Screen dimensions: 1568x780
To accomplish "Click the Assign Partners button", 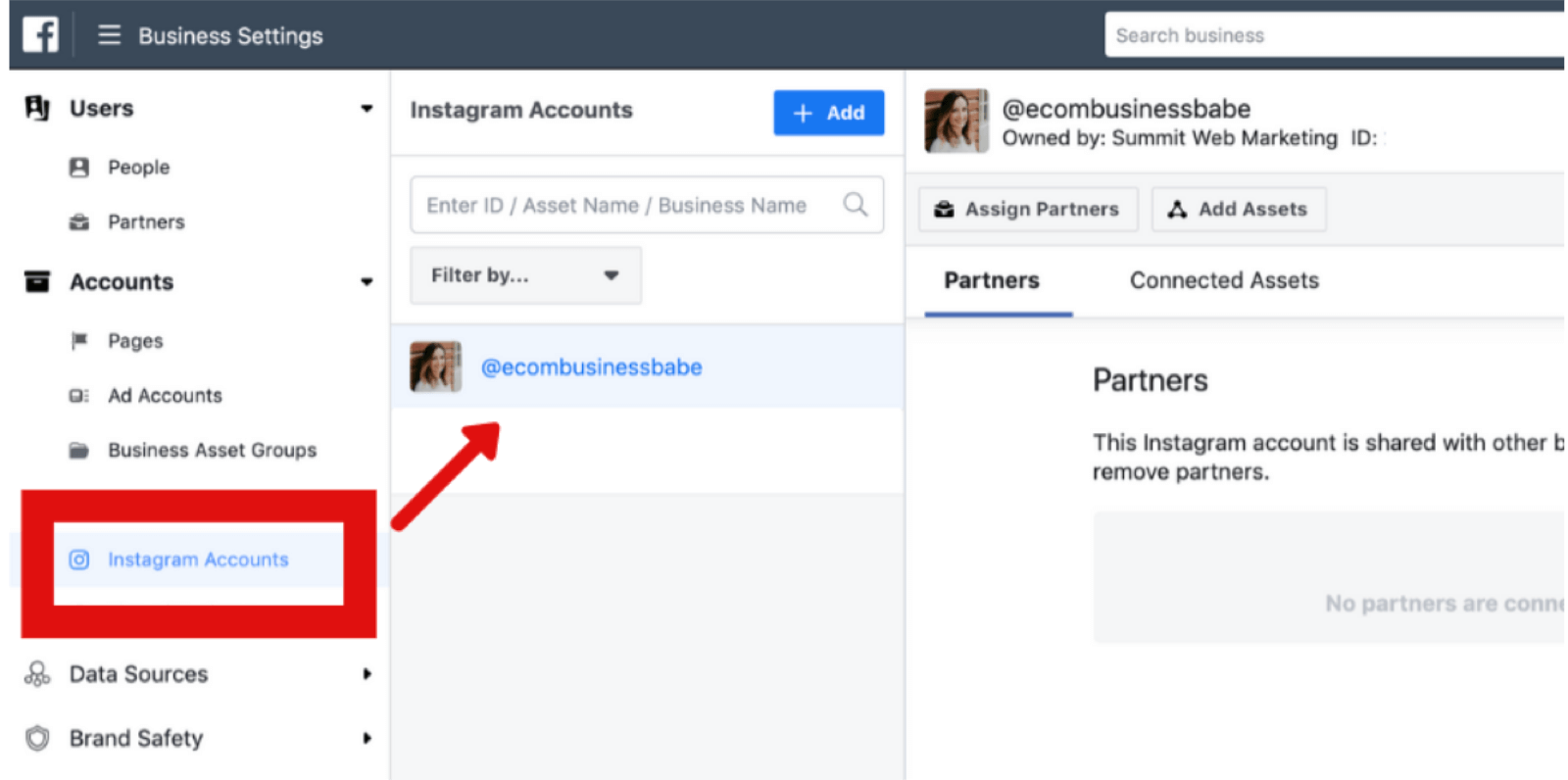I will 1028,209.
